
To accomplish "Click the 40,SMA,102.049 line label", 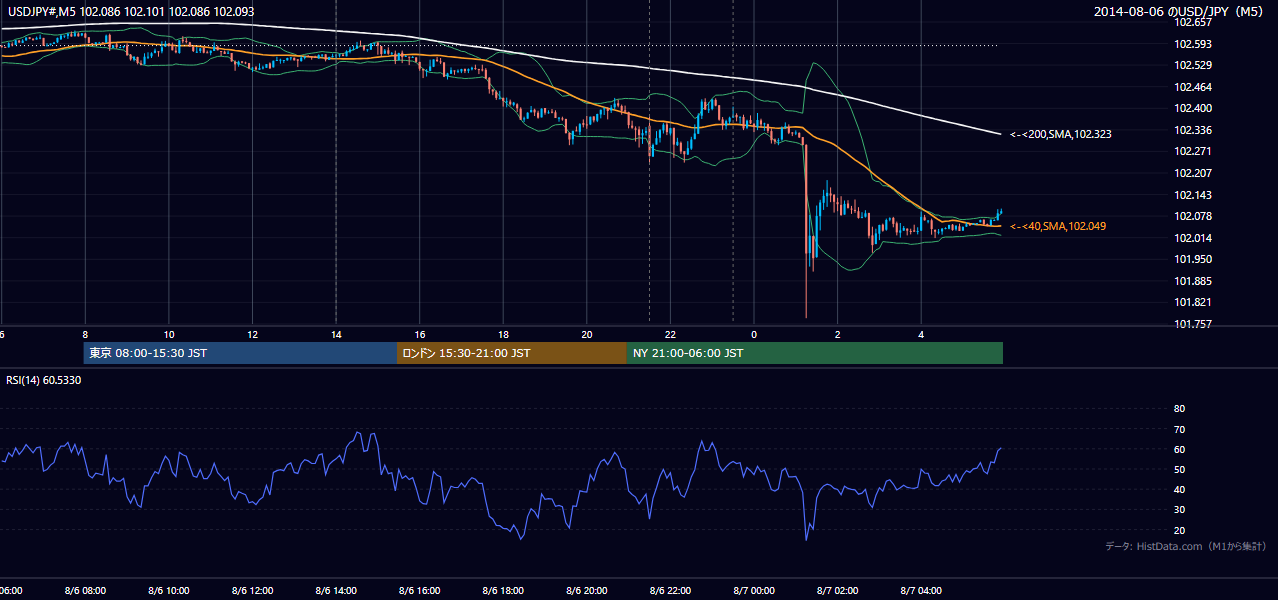I will pyautogui.click(x=1058, y=226).
